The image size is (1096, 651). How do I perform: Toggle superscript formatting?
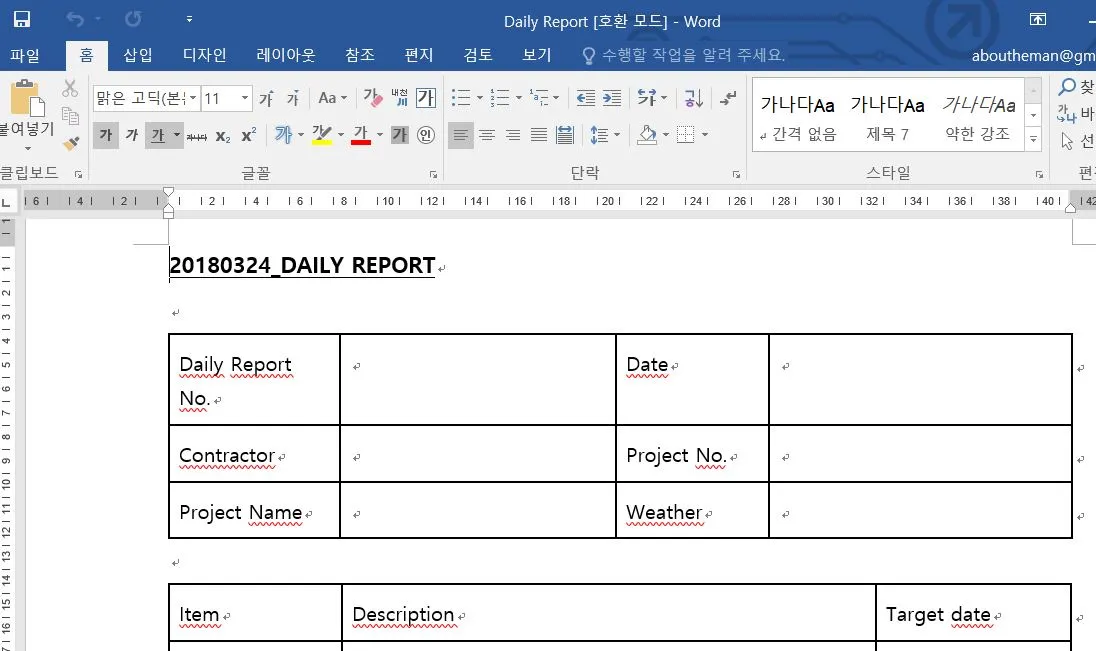click(x=249, y=136)
